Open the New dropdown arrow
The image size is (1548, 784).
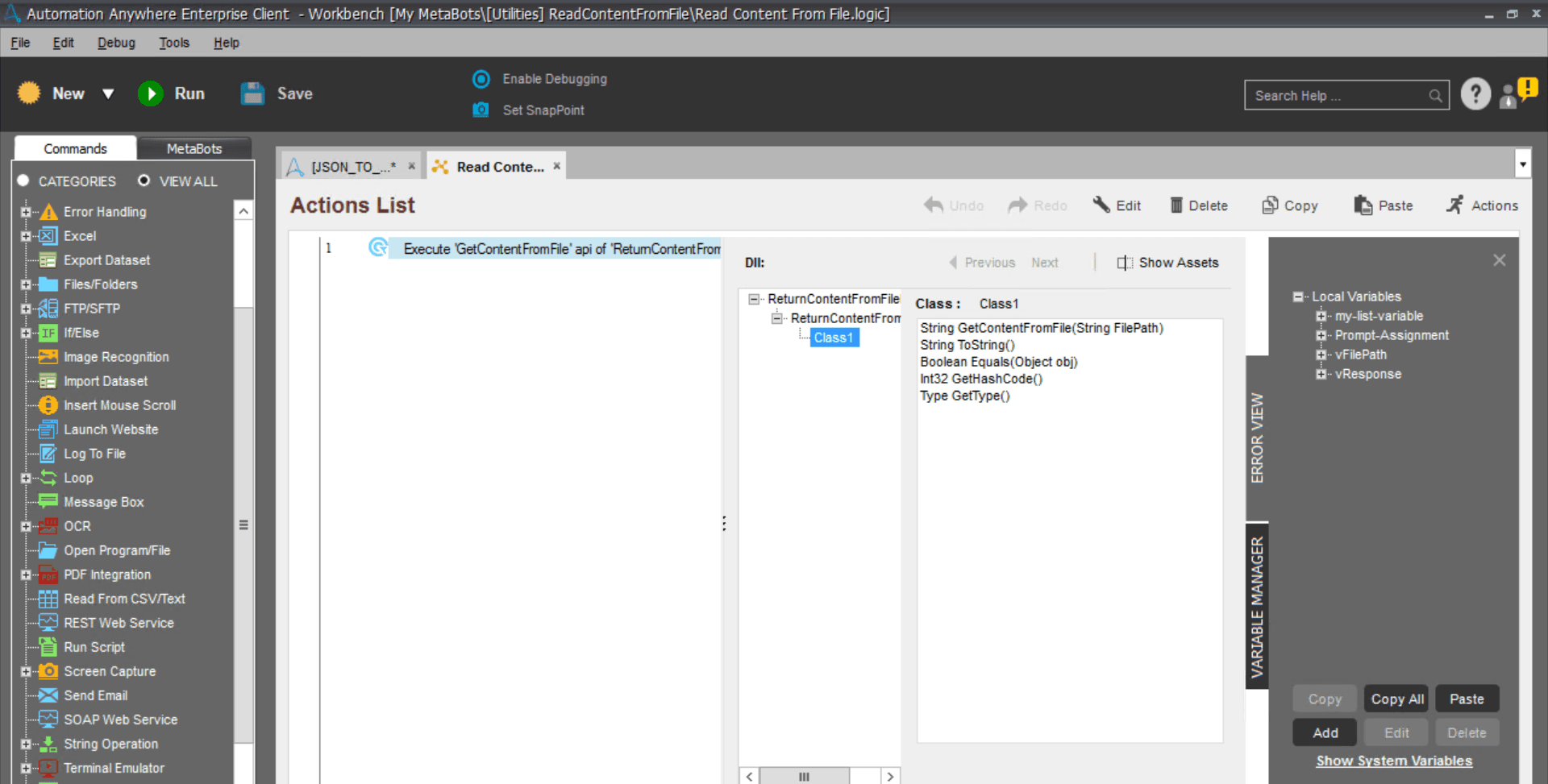(x=108, y=93)
